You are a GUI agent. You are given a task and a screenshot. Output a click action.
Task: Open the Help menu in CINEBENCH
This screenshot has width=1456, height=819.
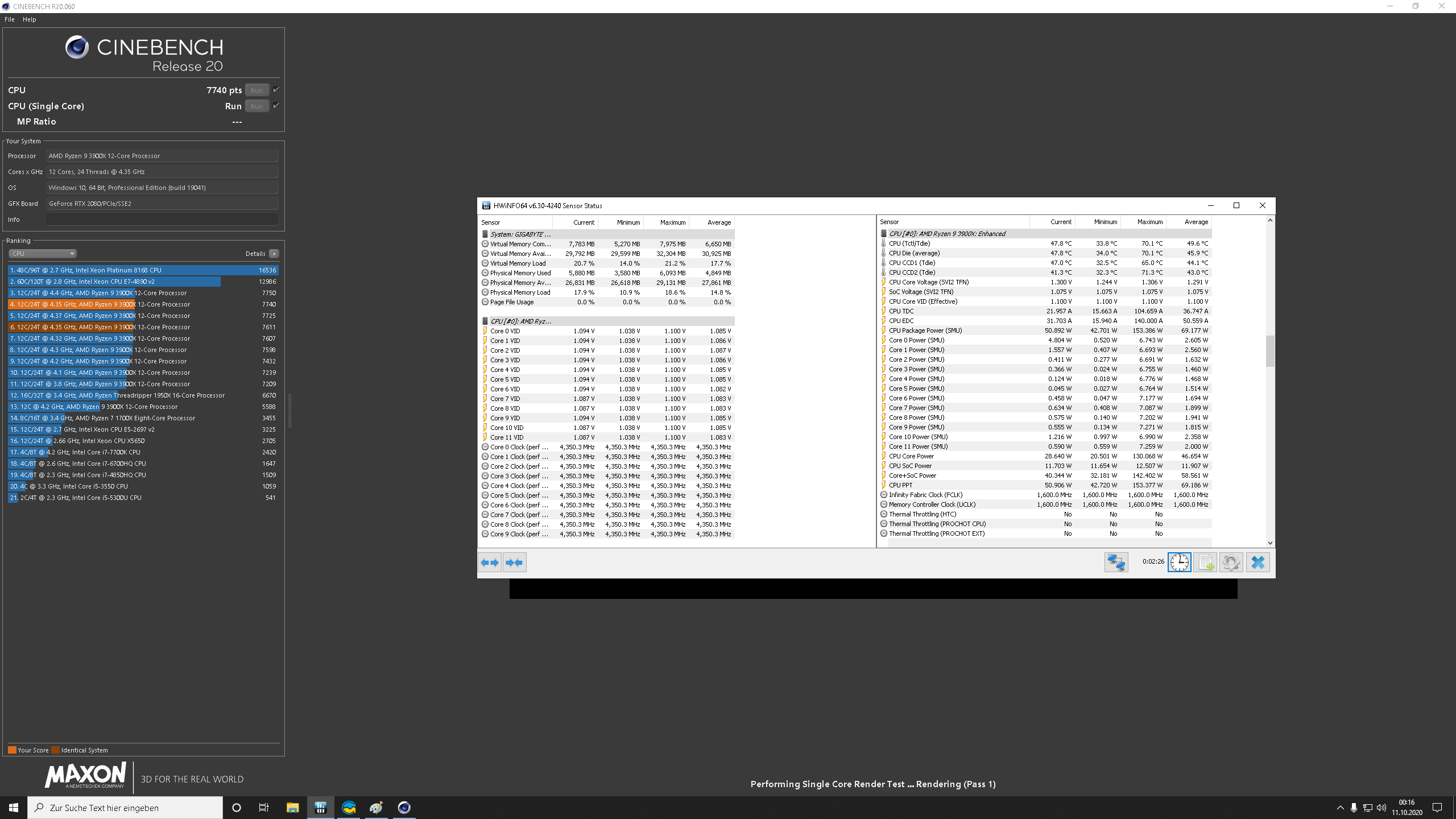coord(29,19)
